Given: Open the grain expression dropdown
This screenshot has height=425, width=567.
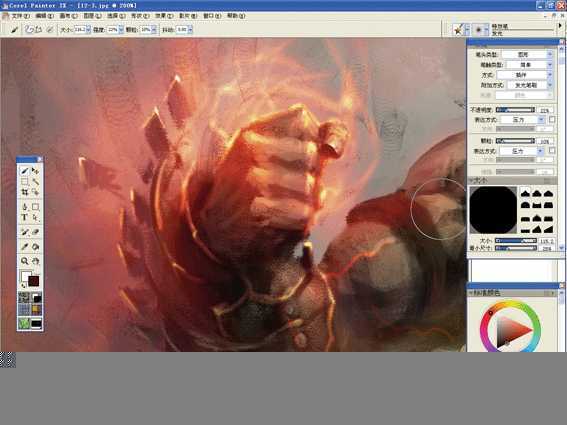Looking at the screenshot, I should 522,150.
